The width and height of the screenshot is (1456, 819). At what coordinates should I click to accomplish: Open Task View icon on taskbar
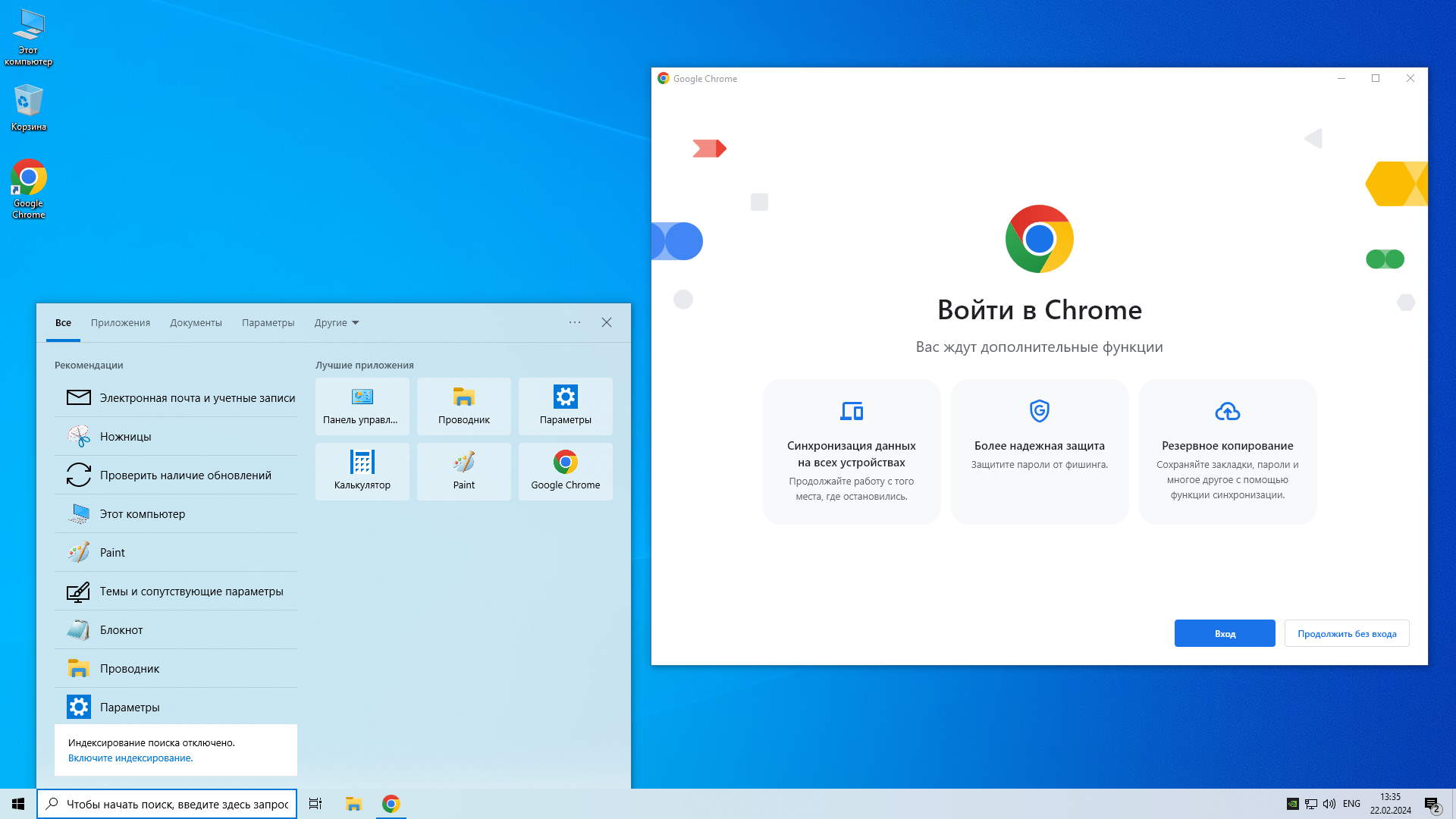[315, 804]
